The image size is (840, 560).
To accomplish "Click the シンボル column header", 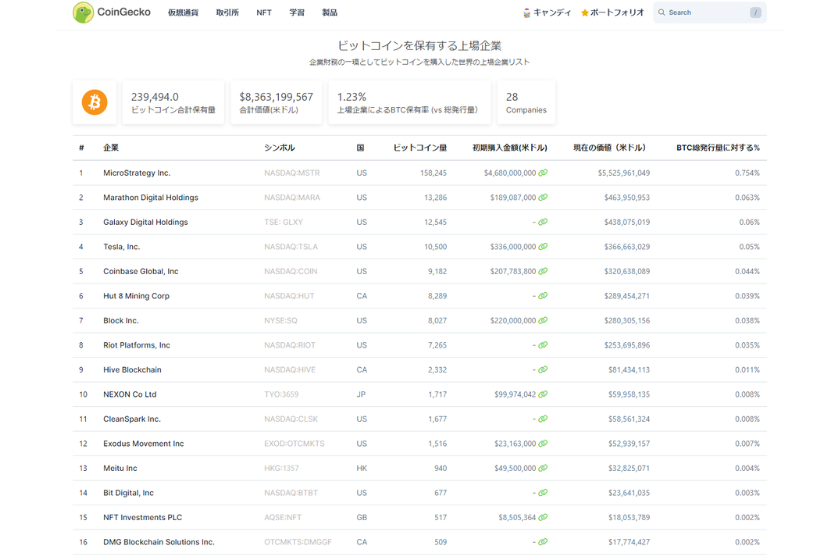I will pos(280,148).
